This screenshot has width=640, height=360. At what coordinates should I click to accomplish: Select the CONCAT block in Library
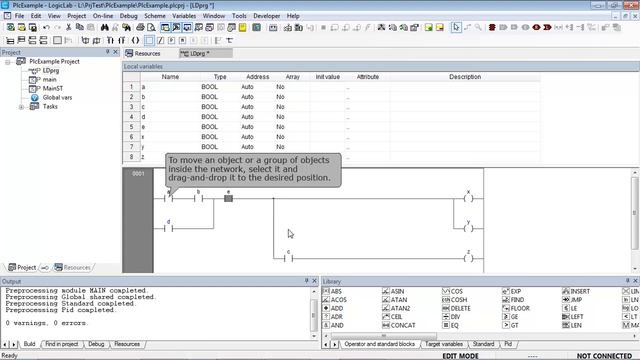click(x=399, y=325)
